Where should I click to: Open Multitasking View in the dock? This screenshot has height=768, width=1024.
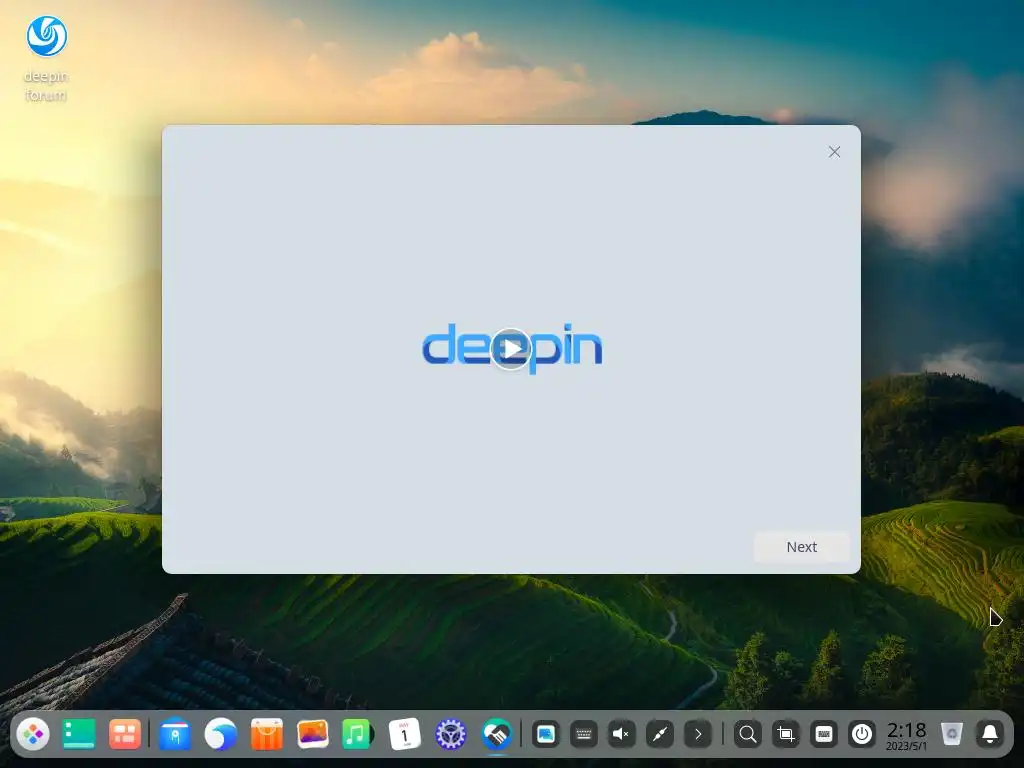pyautogui.click(x=125, y=734)
